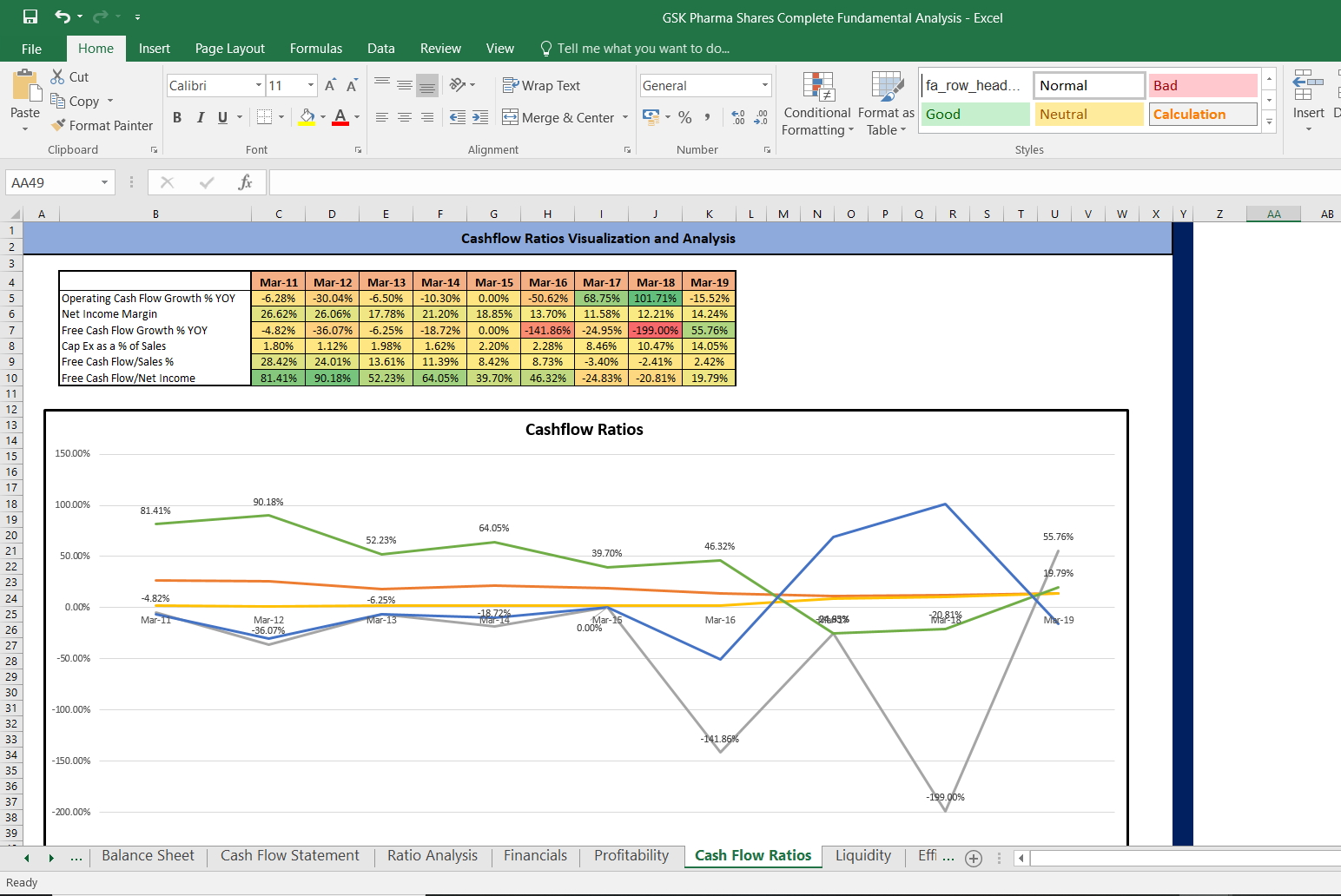This screenshot has width=1341, height=896.
Task: Open the Name Box dropdown arrow
Action: tap(104, 182)
